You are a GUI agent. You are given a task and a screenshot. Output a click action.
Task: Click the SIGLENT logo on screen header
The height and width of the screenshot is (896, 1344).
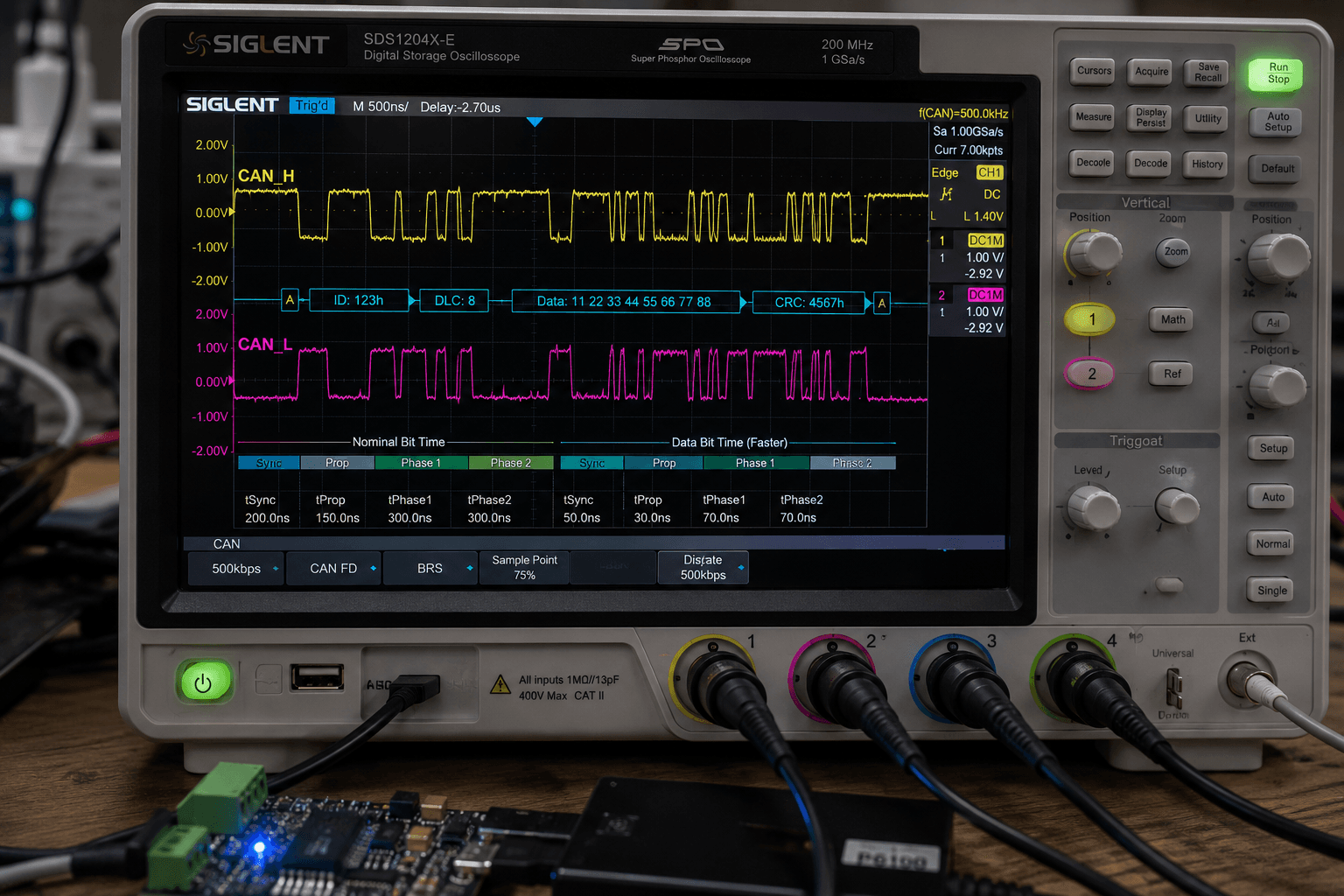pyautogui.click(x=232, y=105)
